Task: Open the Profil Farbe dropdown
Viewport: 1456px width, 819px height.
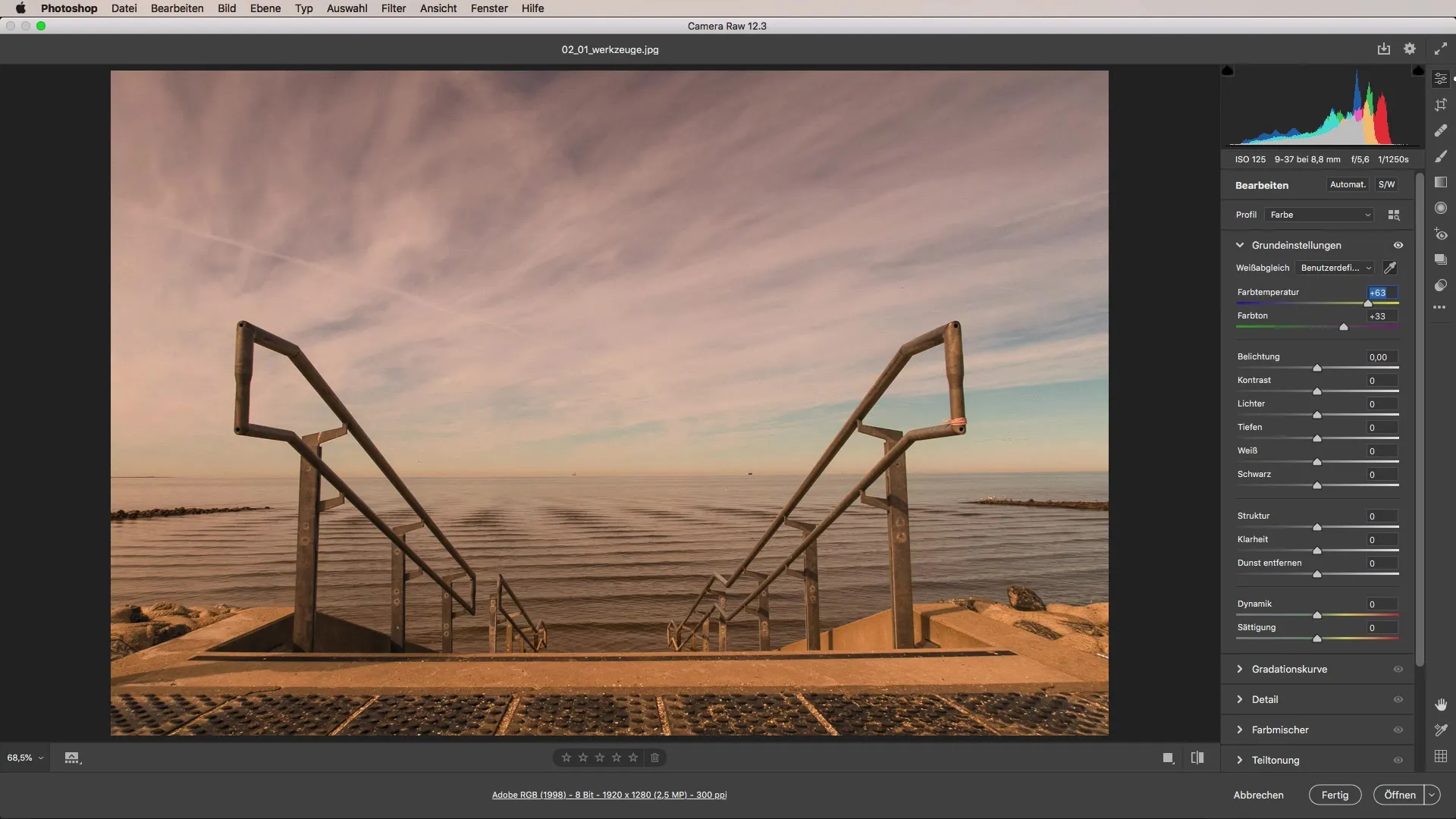Action: [x=1319, y=215]
